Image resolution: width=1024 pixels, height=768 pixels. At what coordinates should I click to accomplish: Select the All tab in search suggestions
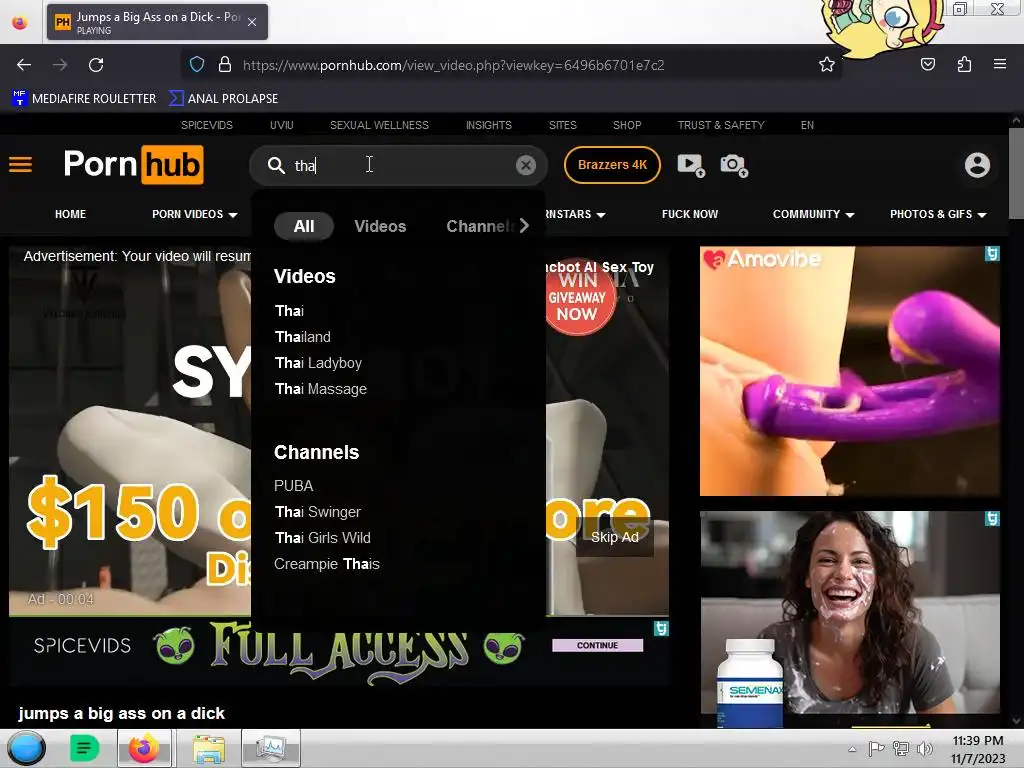(x=304, y=226)
